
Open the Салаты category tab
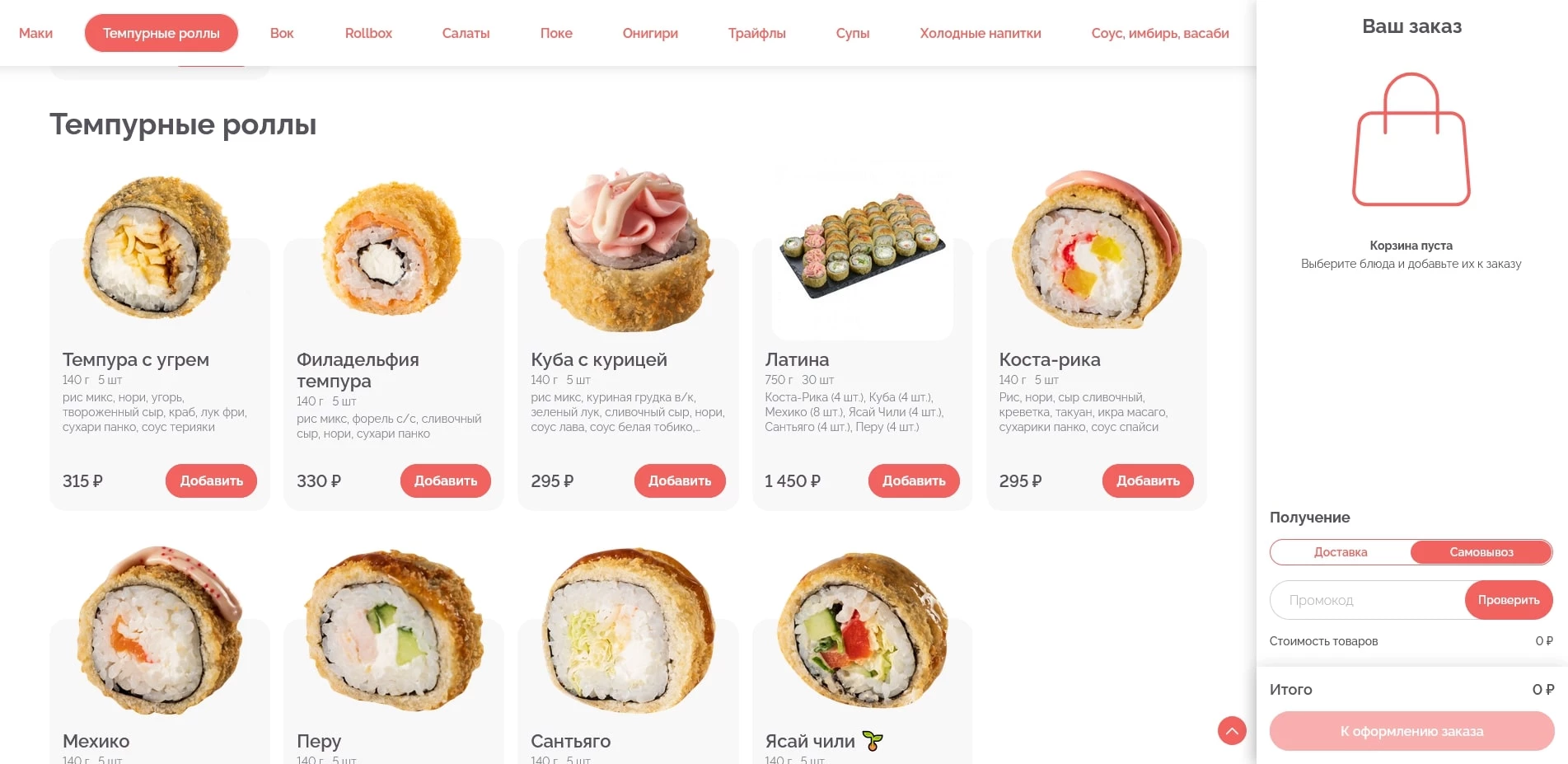click(466, 33)
